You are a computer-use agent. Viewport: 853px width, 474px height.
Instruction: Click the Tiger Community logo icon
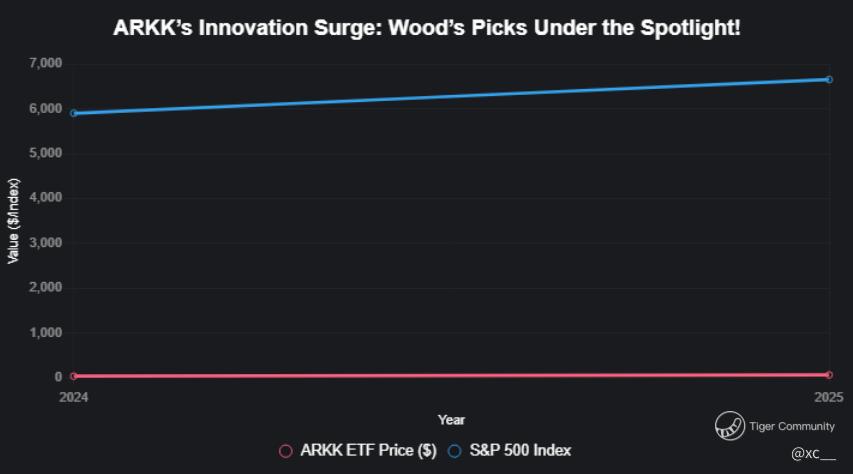729,426
